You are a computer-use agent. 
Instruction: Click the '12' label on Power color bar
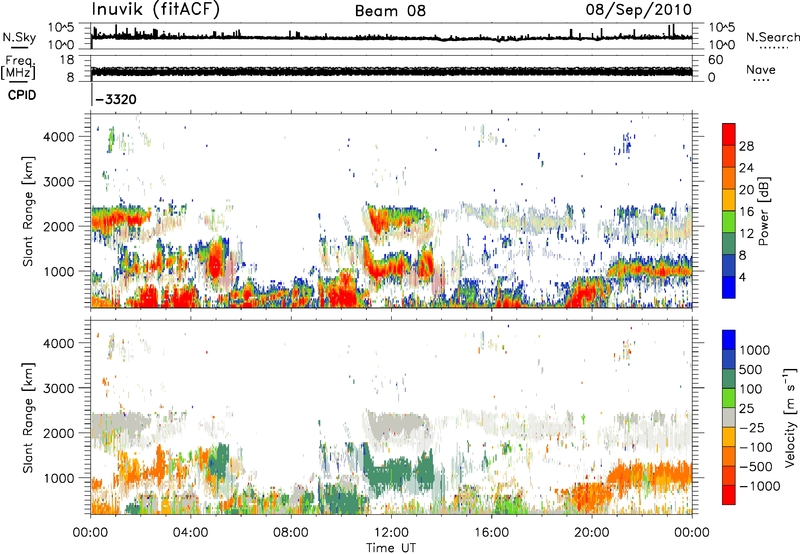(x=746, y=234)
